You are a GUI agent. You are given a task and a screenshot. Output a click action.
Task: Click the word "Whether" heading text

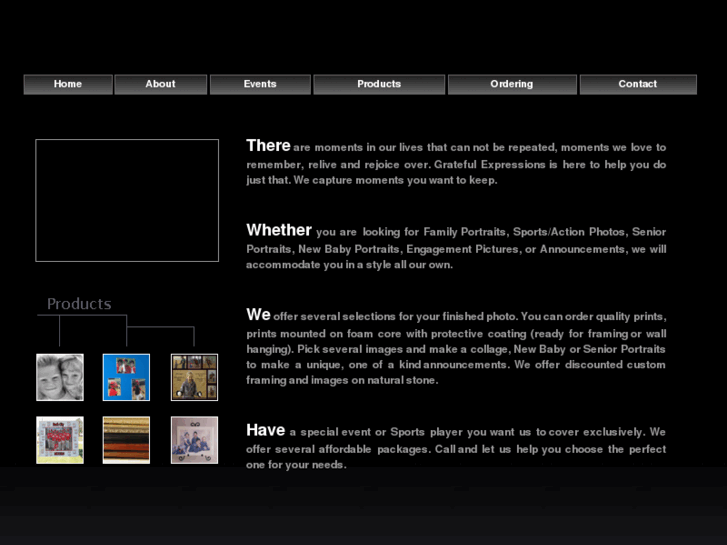(x=279, y=230)
